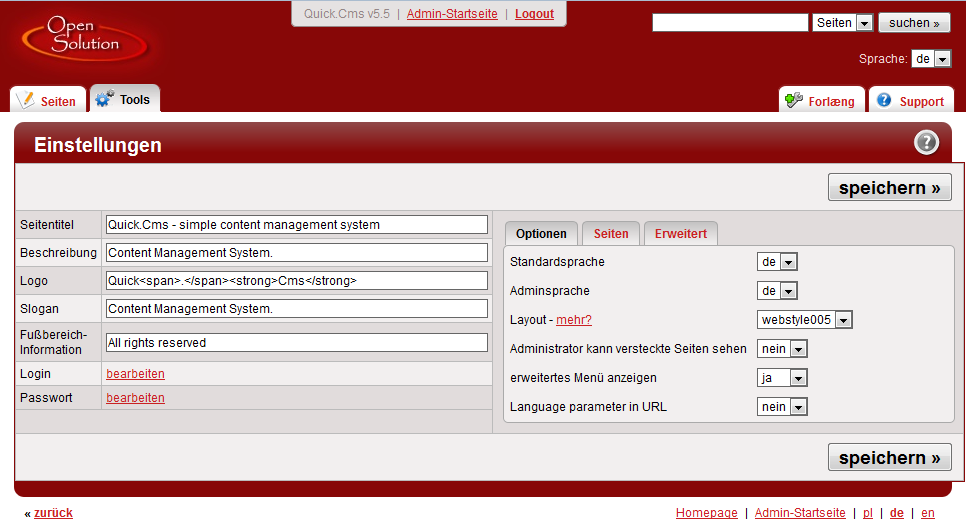Open the Language parameter in URL dropdown
Screen dimensions: 966x529
(782, 406)
